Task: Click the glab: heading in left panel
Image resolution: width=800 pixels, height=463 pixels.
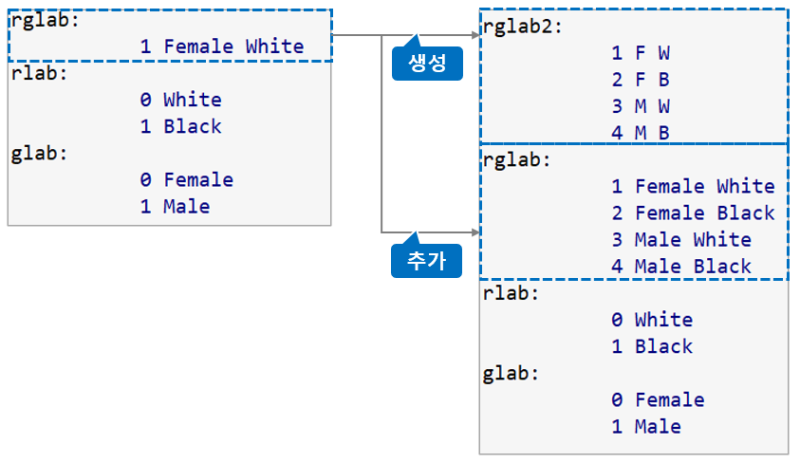Action: pos(39,153)
